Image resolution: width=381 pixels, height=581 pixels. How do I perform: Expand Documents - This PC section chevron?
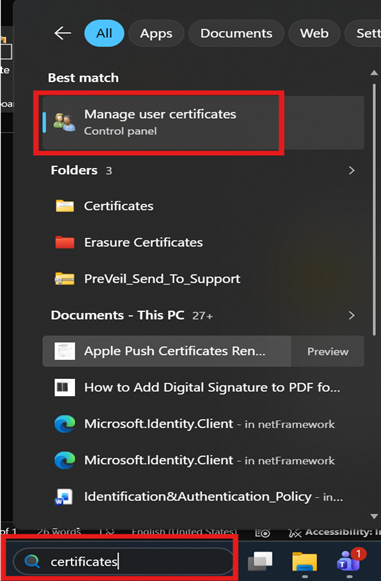(x=351, y=315)
